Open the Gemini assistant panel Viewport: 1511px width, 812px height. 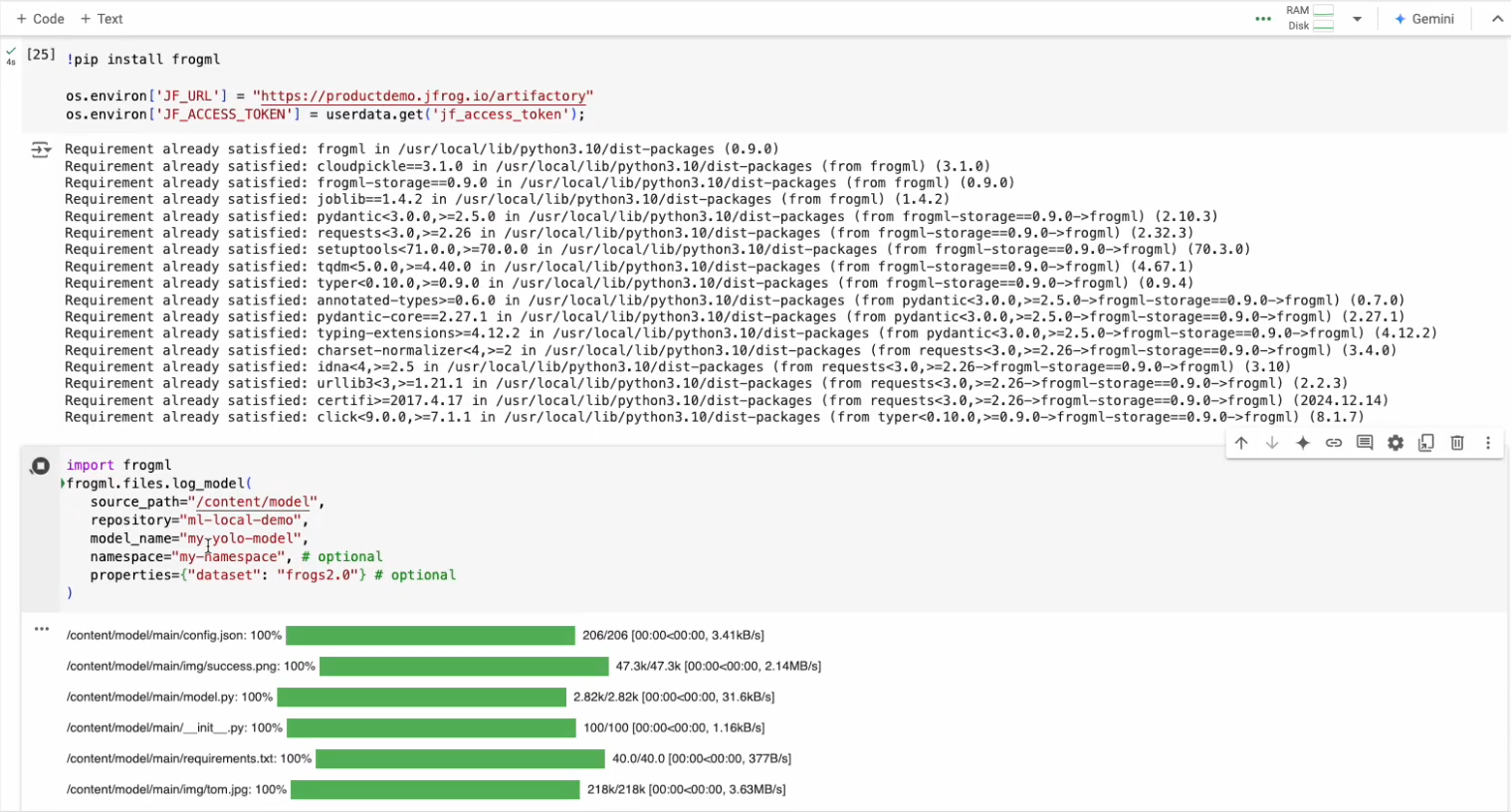(x=1424, y=18)
